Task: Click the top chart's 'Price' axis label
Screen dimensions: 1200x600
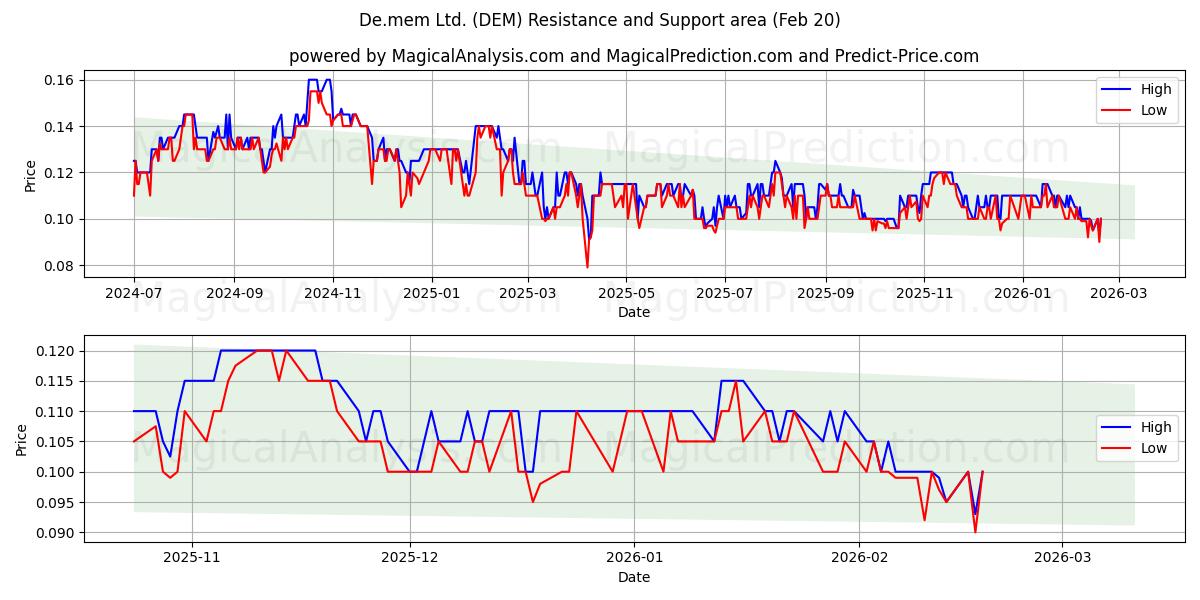Action: click(30, 176)
